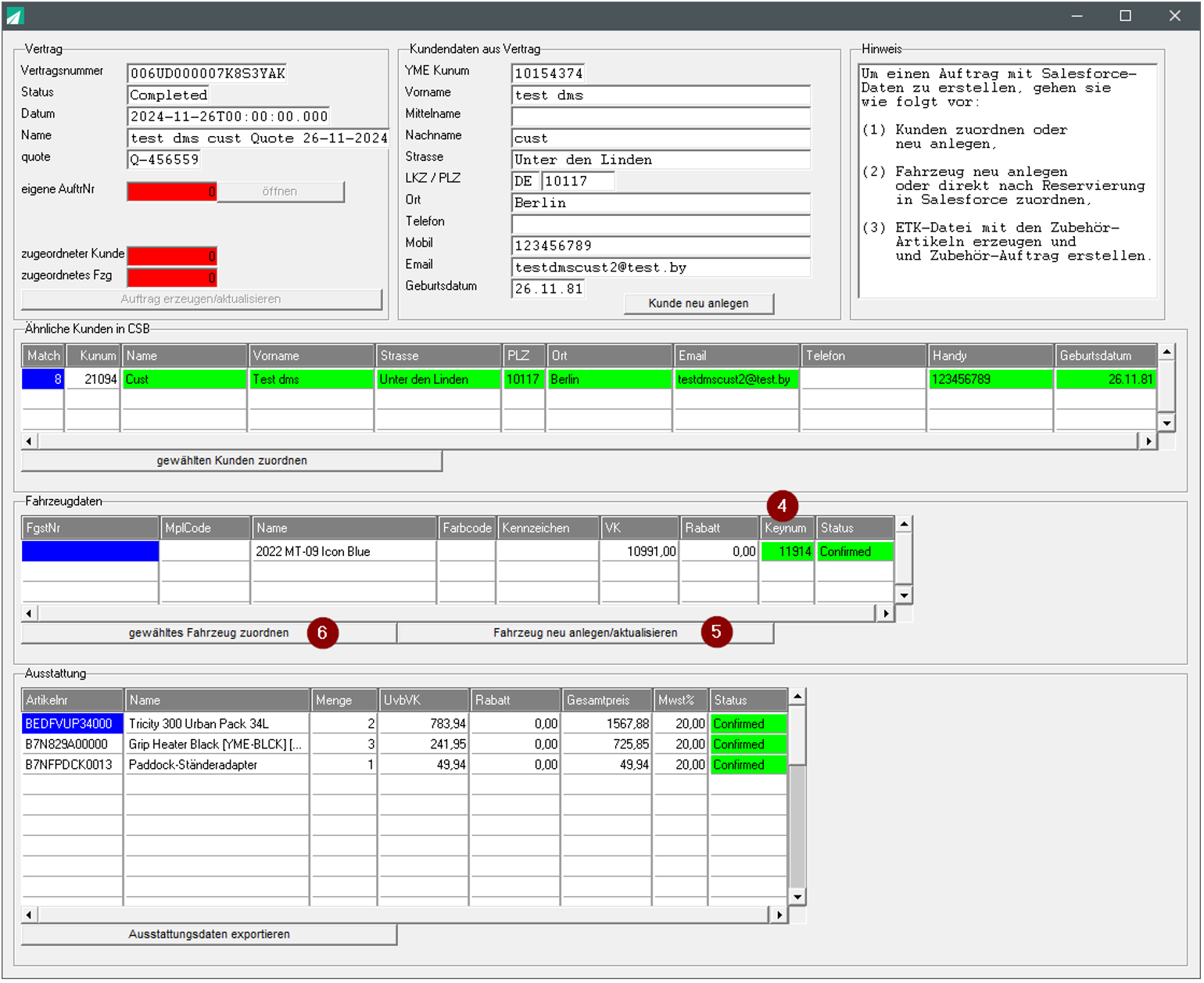Click the 'Keynum' column header
Viewport: 1204px width, 983px height.
[x=787, y=528]
